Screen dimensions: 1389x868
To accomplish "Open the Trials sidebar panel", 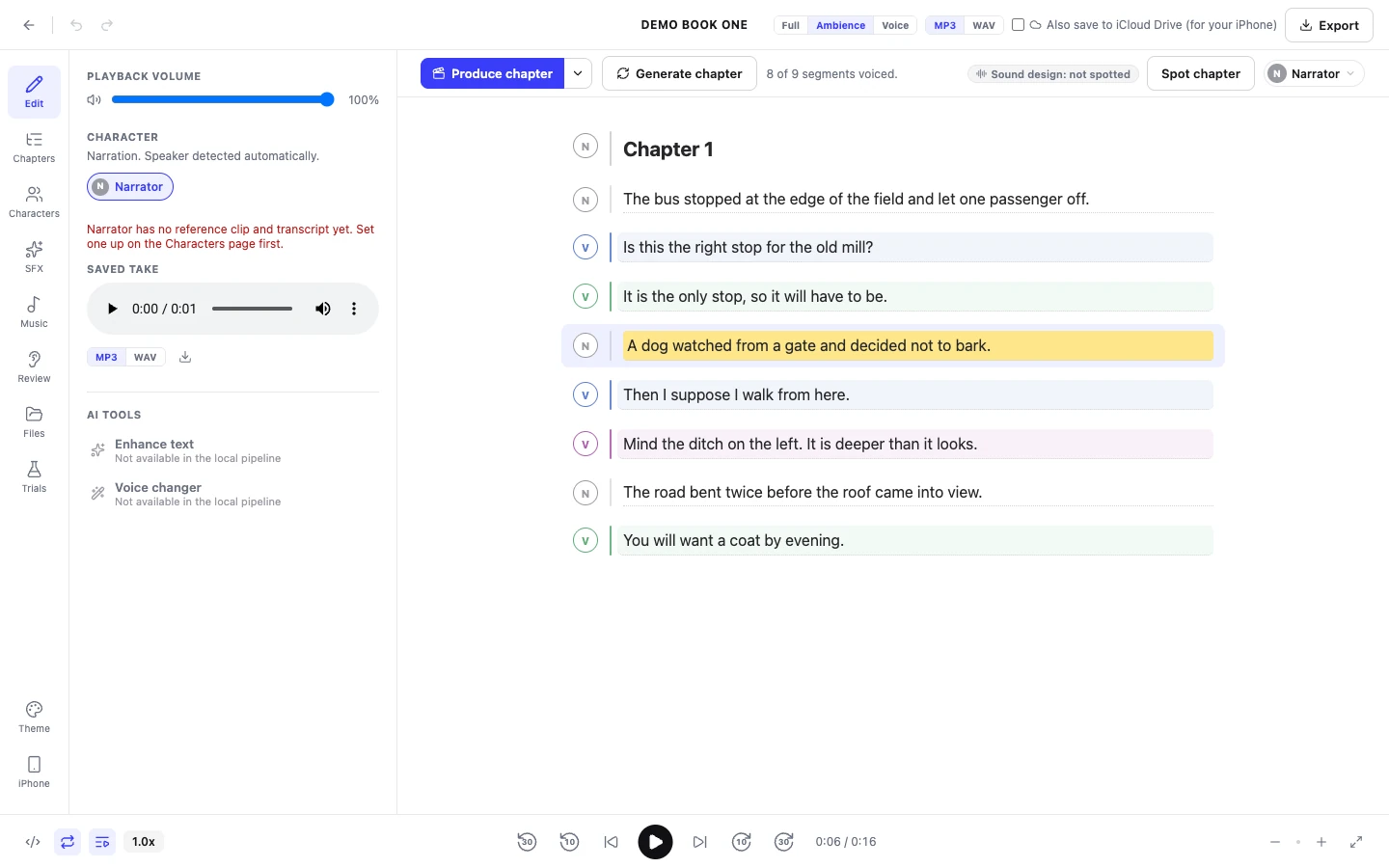I will point(34,477).
